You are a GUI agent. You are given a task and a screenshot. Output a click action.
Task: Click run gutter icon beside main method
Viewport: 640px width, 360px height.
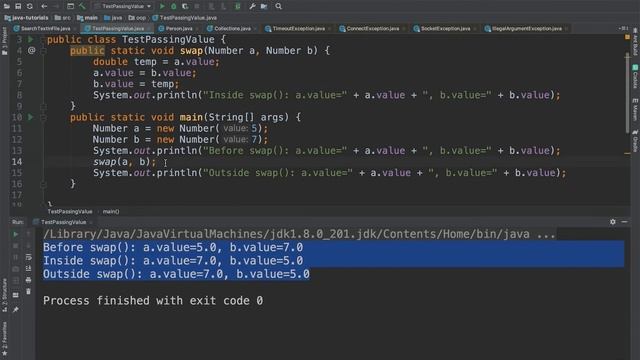pyautogui.click(x=31, y=117)
